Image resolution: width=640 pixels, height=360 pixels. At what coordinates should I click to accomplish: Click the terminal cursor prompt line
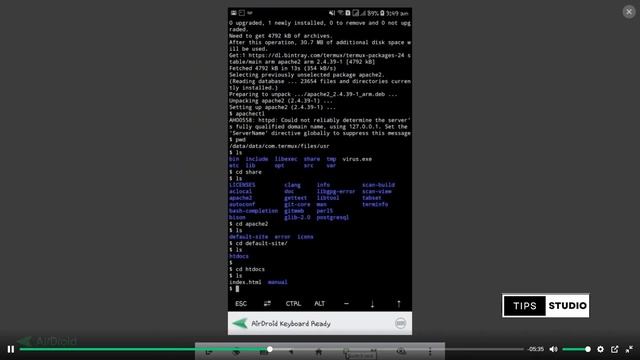[234, 289]
